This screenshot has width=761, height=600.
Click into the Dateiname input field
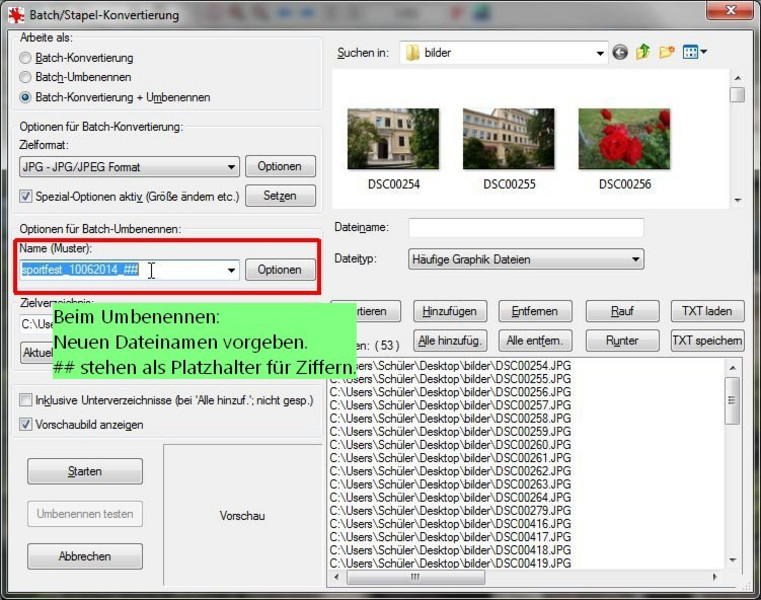(x=525, y=228)
